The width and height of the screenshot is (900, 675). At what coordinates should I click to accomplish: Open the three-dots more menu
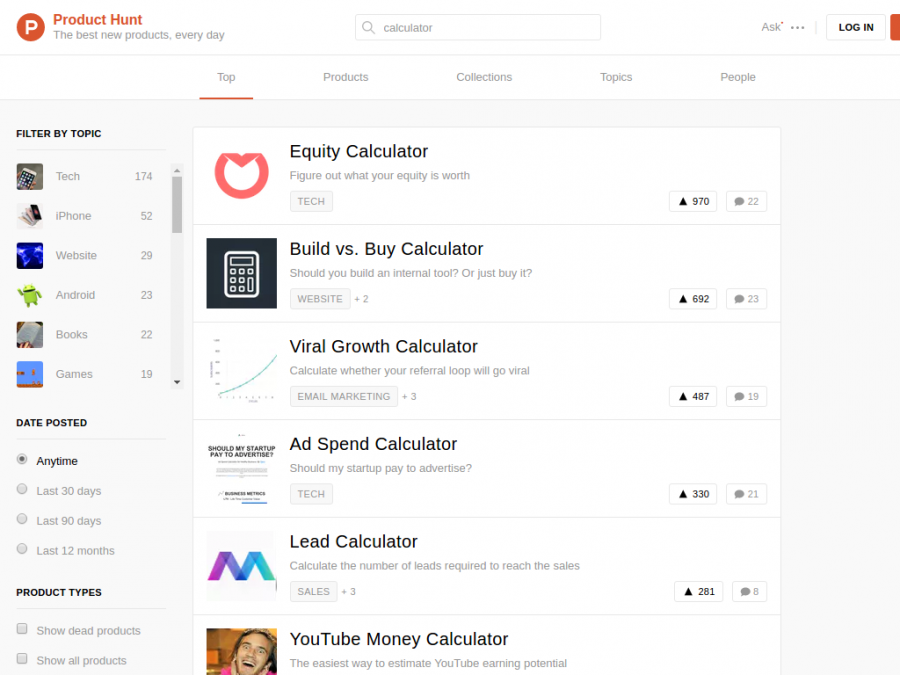click(x=797, y=28)
